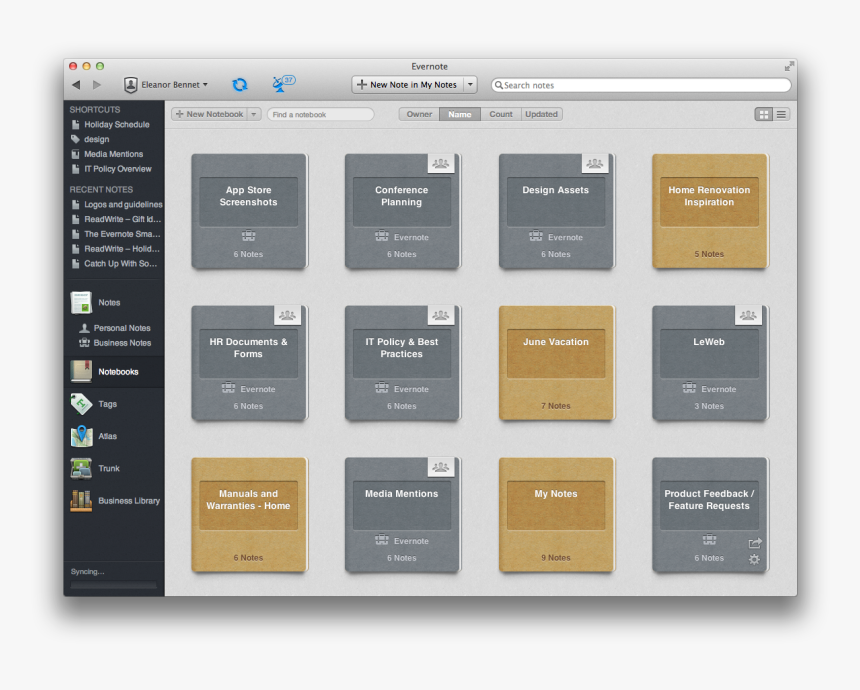The height and width of the screenshot is (690, 860).
Task: Switch notebooks to list view
Action: tap(782, 114)
